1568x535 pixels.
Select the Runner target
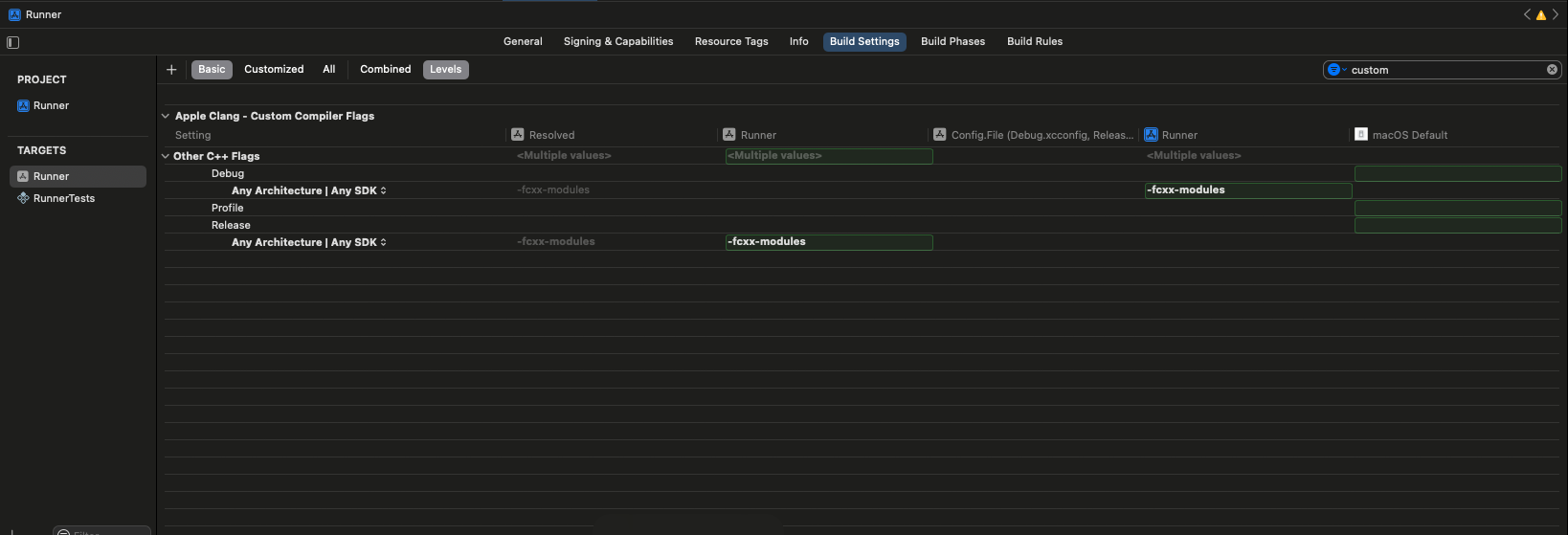[x=78, y=176]
